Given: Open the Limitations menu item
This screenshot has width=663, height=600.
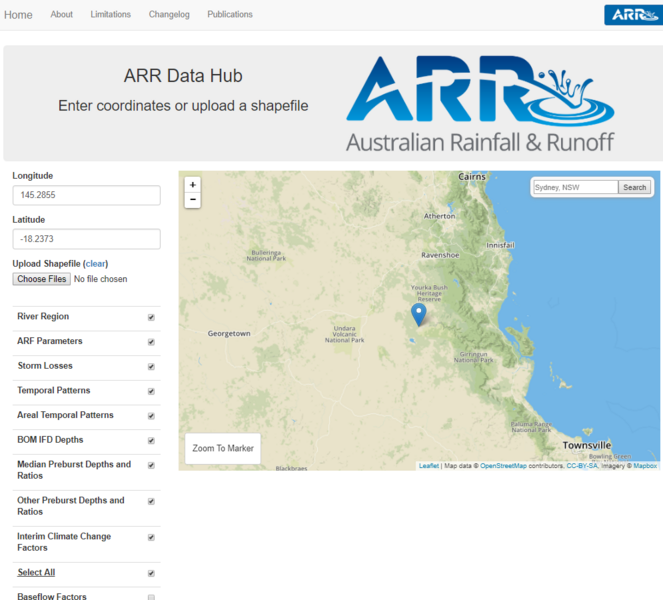Looking at the screenshot, I should point(110,15).
